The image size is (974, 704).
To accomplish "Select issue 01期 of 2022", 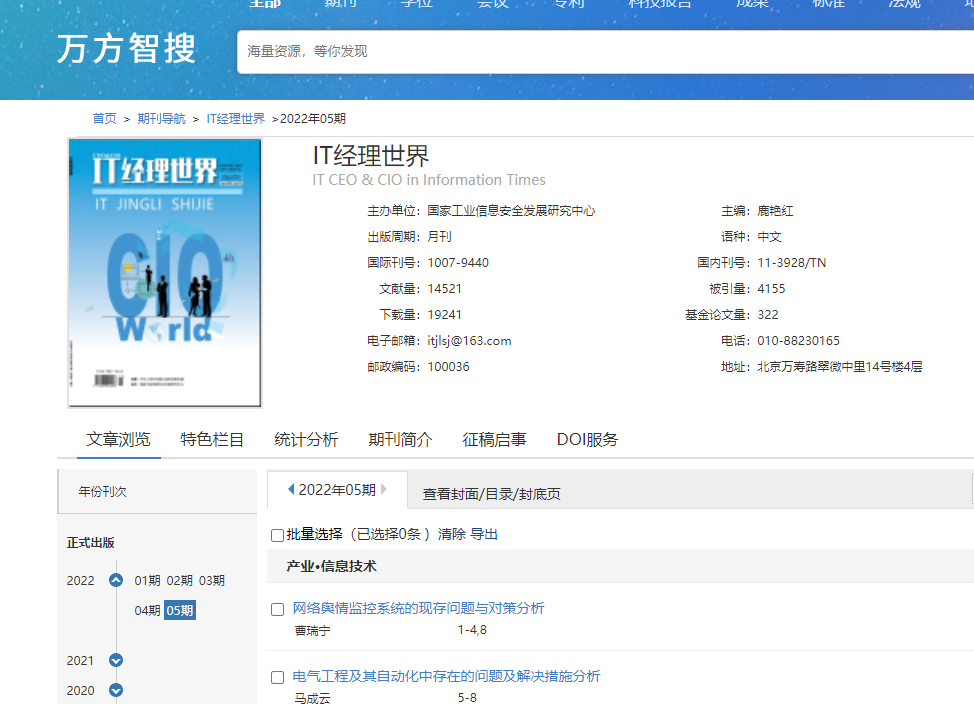I will coord(147,580).
